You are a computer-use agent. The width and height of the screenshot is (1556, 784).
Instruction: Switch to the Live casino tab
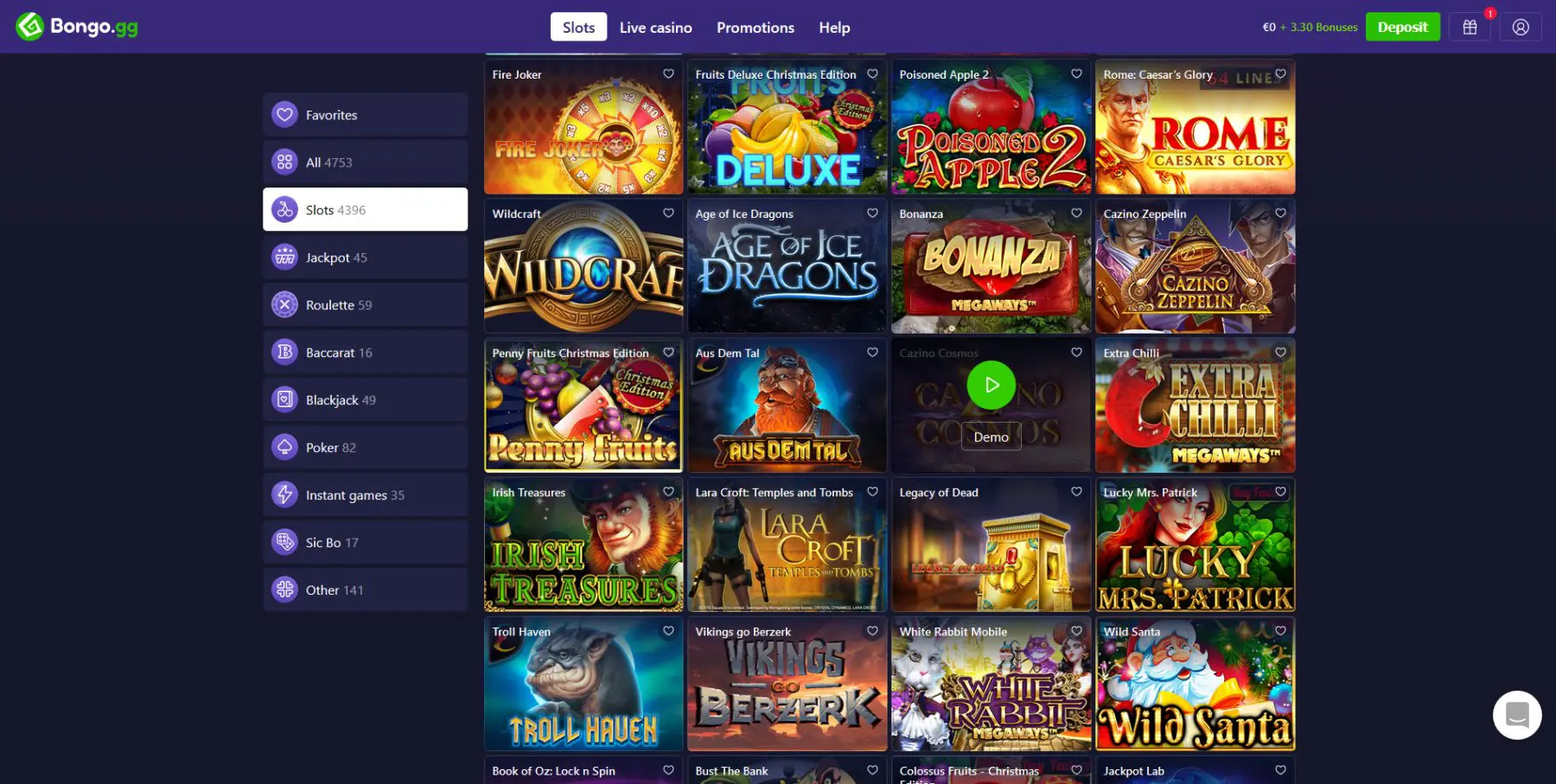pos(655,27)
